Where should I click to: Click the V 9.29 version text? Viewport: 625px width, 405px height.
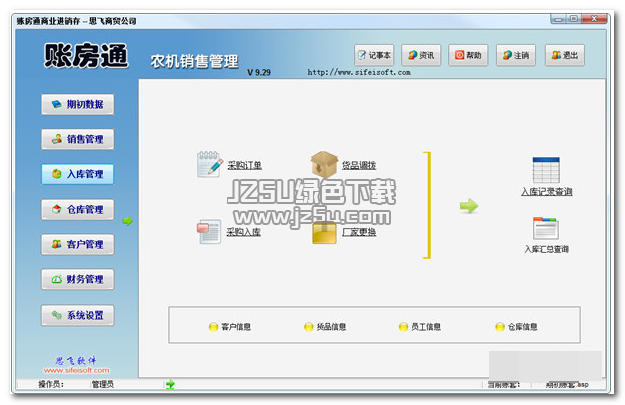(259, 72)
